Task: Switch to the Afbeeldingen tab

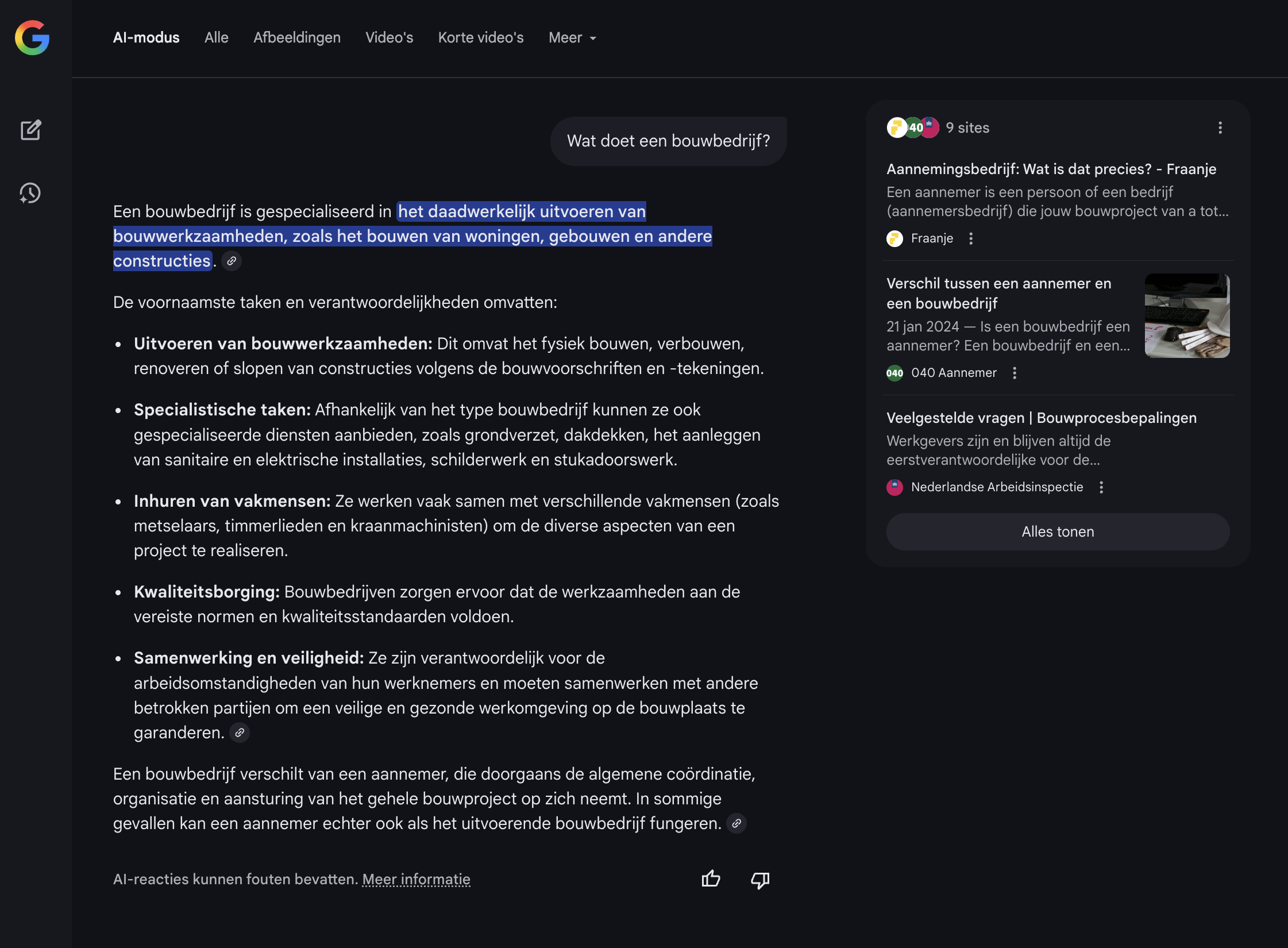Action: coord(297,38)
